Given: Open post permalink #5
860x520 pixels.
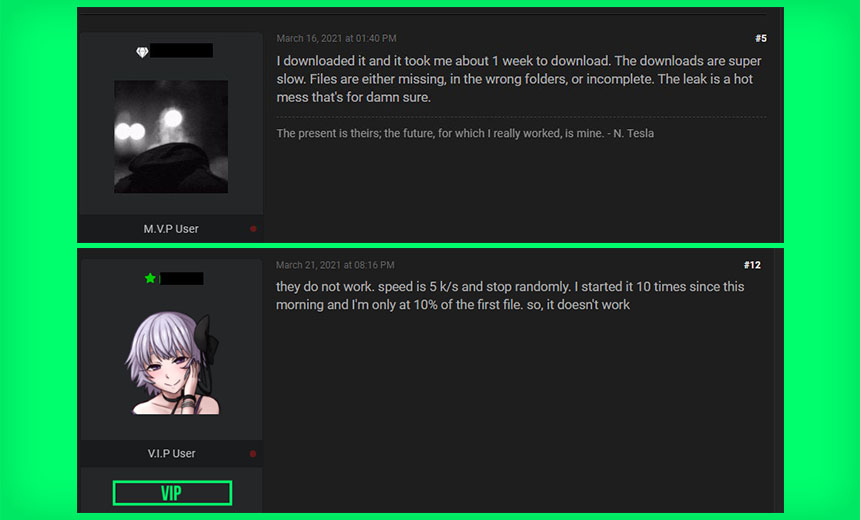Looking at the screenshot, I should 761,38.
